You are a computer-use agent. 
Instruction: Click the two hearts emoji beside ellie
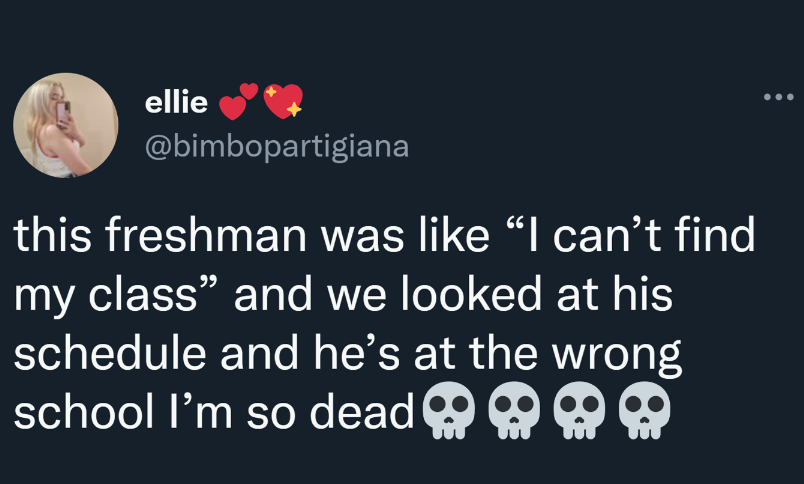238,100
